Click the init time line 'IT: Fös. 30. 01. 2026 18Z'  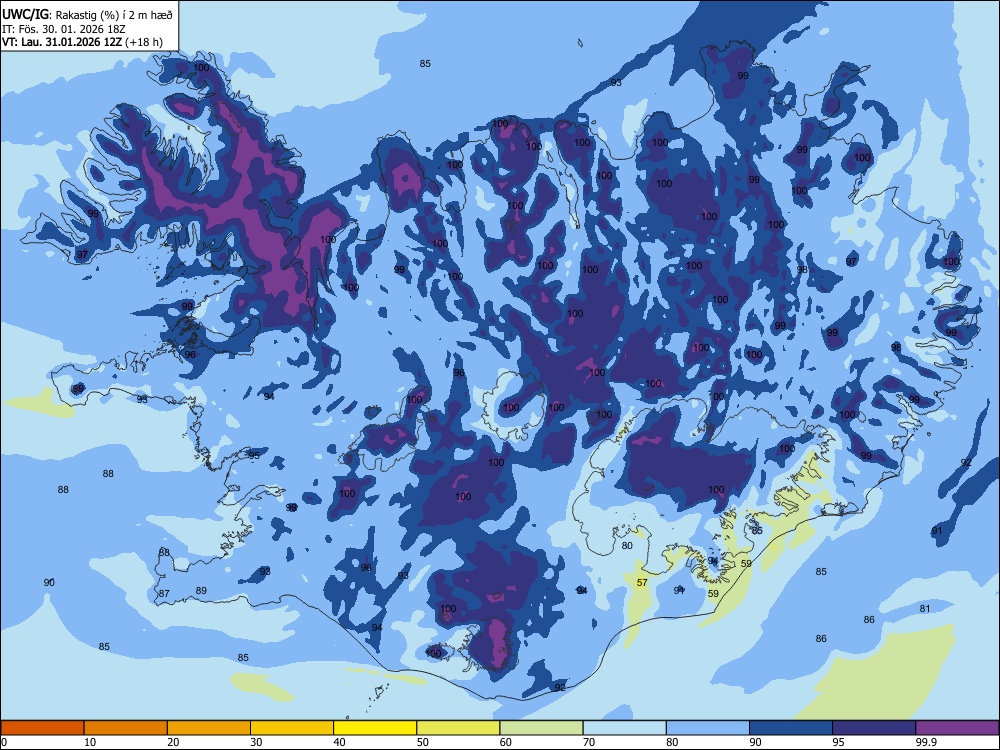pos(64,29)
